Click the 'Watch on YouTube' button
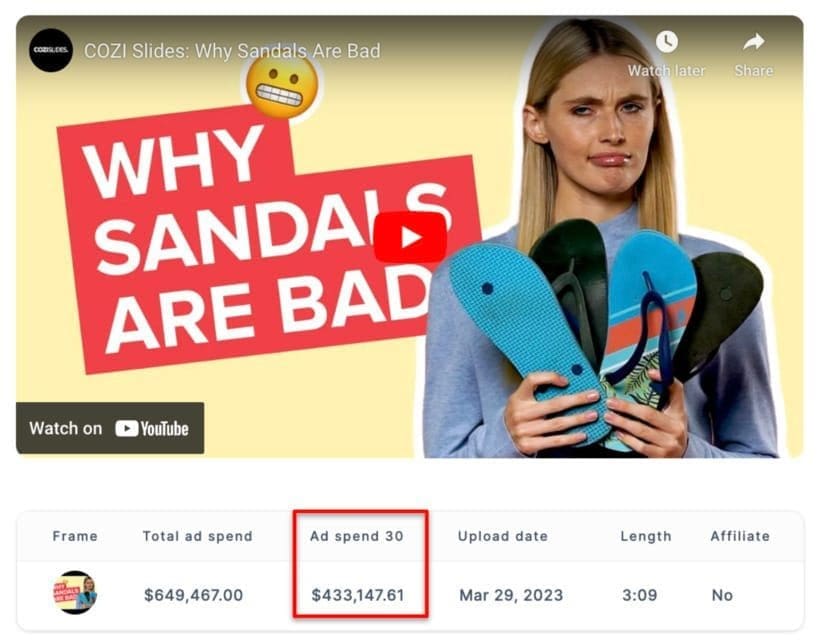Image resolution: width=820 pixels, height=643 pixels. click(x=110, y=428)
